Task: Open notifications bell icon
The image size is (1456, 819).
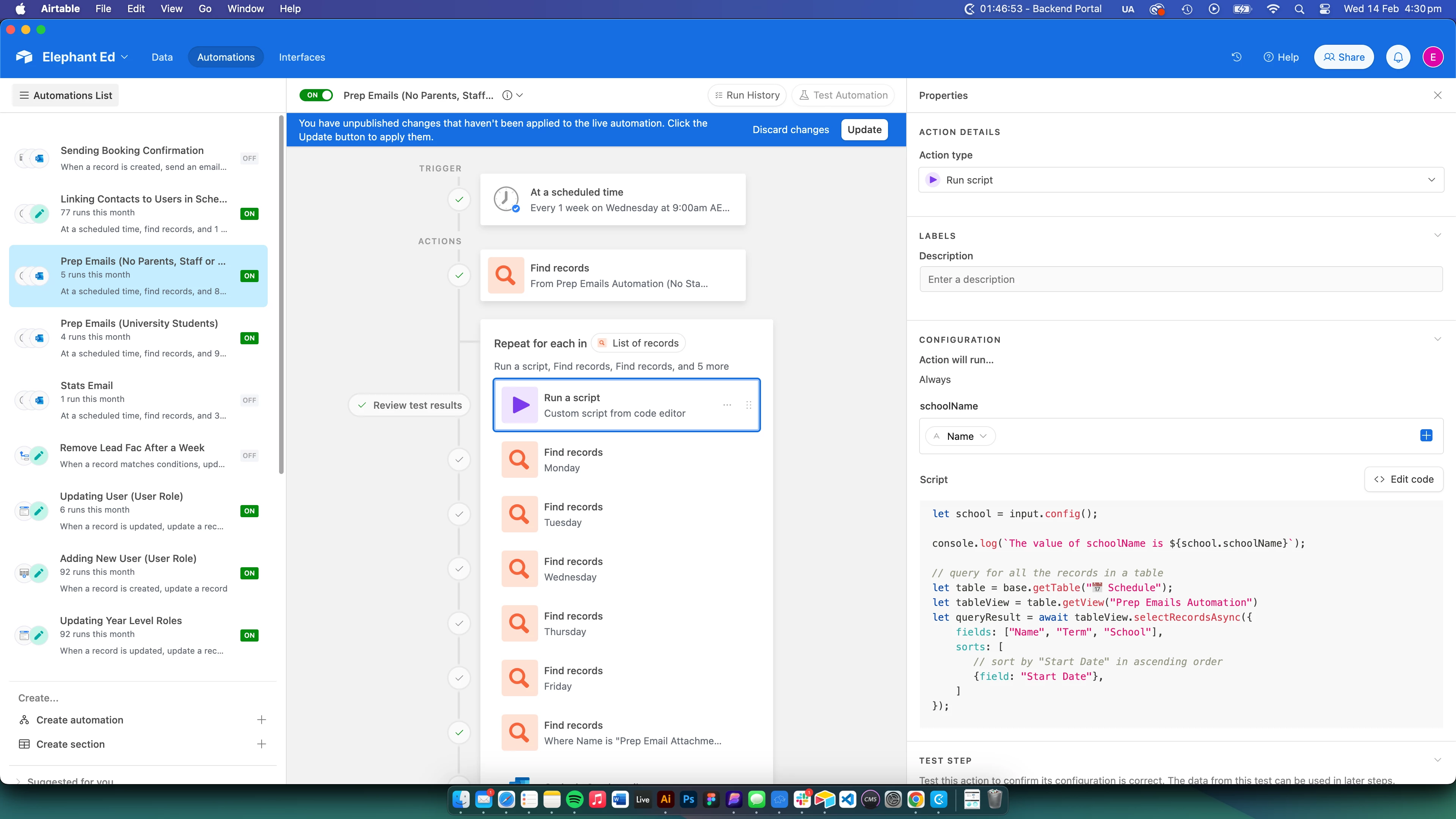Action: pyautogui.click(x=1398, y=57)
